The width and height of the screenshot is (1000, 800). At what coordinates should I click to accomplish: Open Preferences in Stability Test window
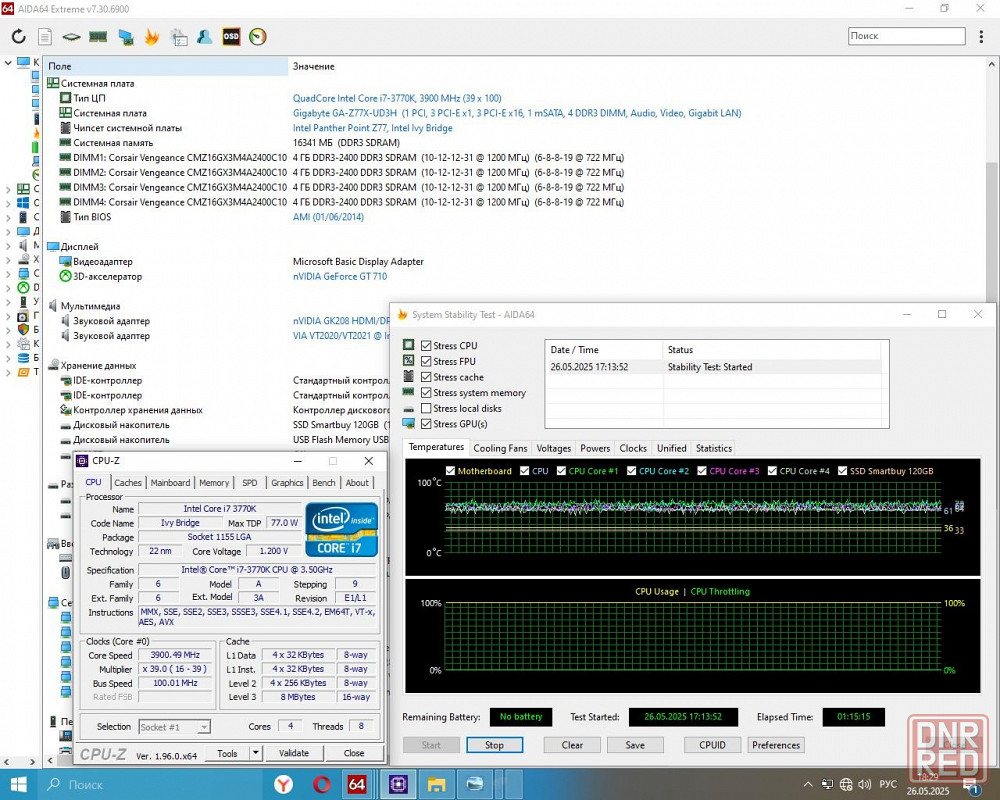776,745
